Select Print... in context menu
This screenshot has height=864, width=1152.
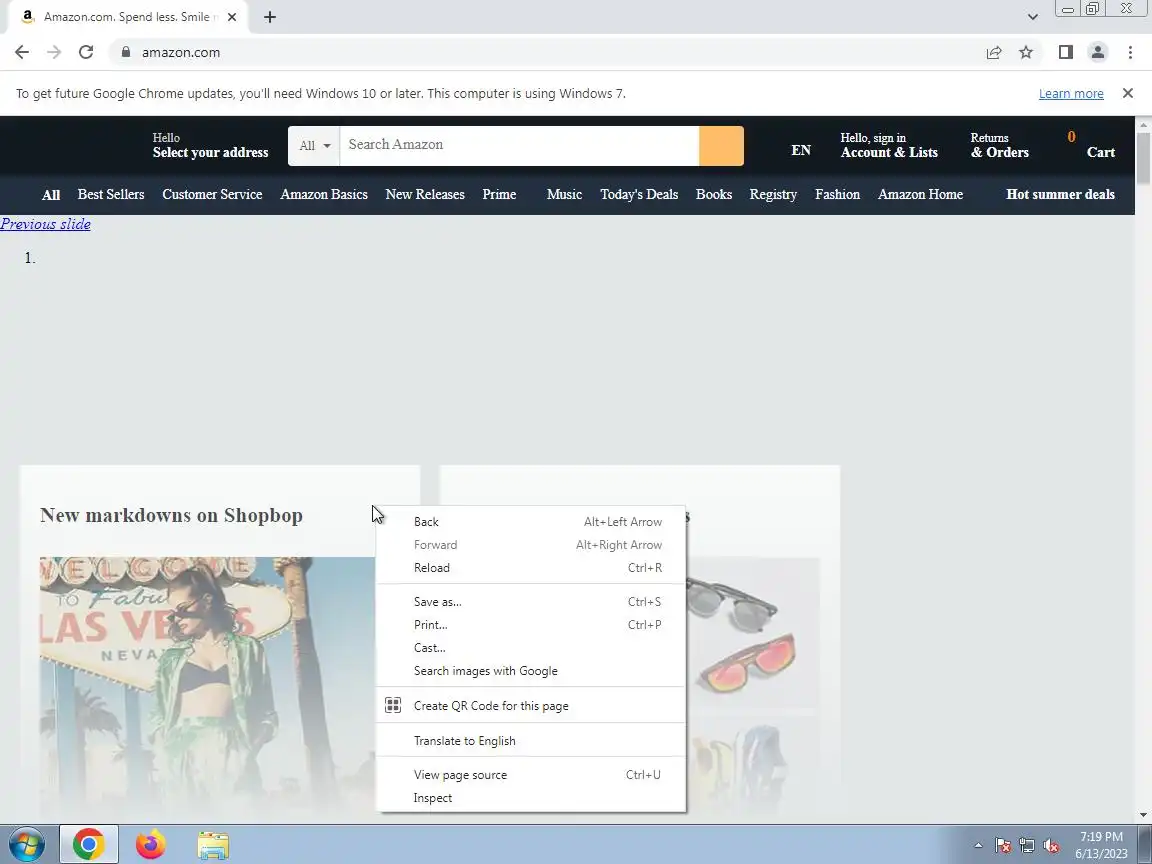[x=530, y=624]
